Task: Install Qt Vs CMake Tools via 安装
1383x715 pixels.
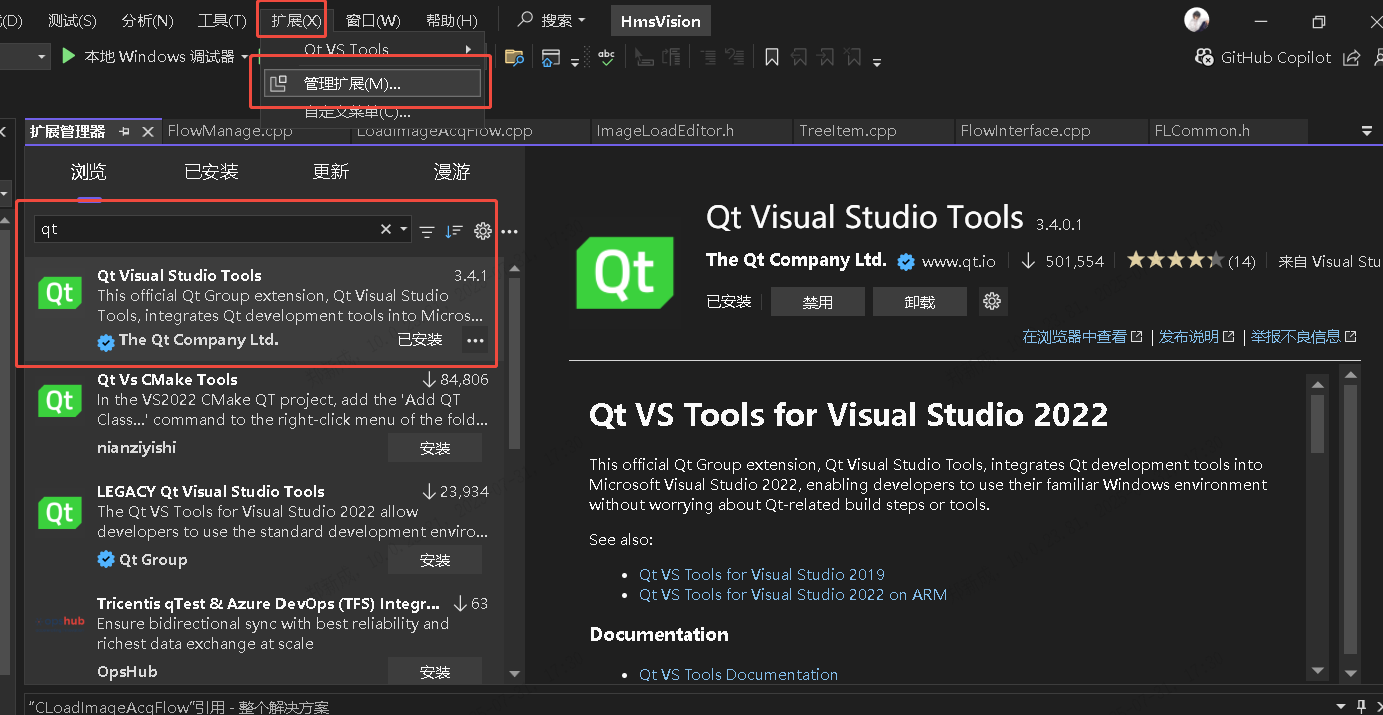Action: coord(435,448)
